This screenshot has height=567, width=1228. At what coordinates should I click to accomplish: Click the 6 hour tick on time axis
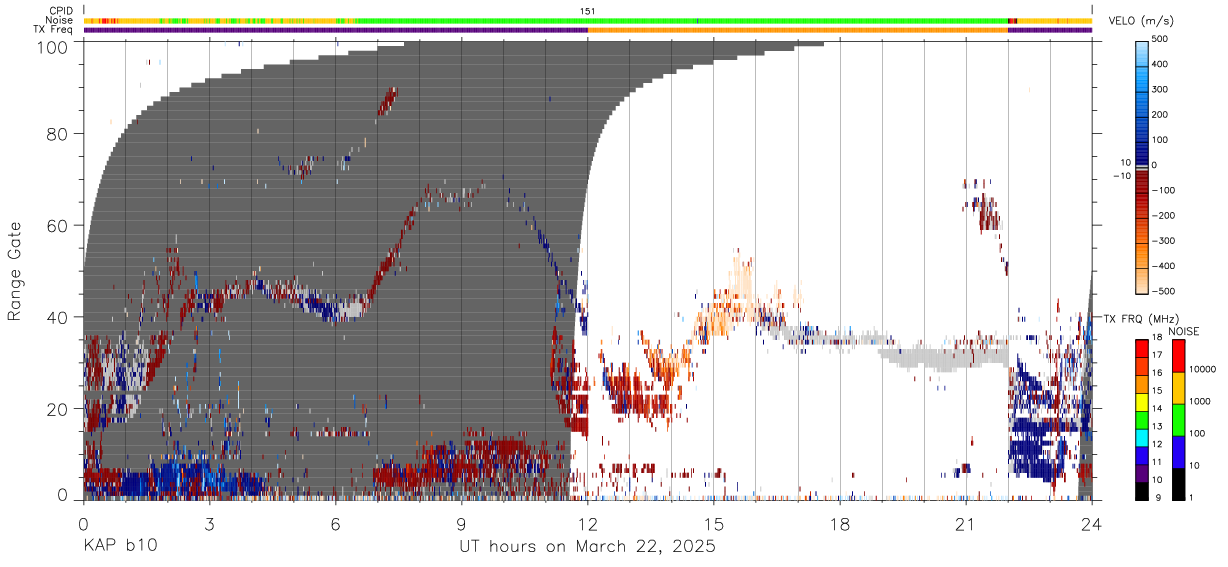pos(335,523)
